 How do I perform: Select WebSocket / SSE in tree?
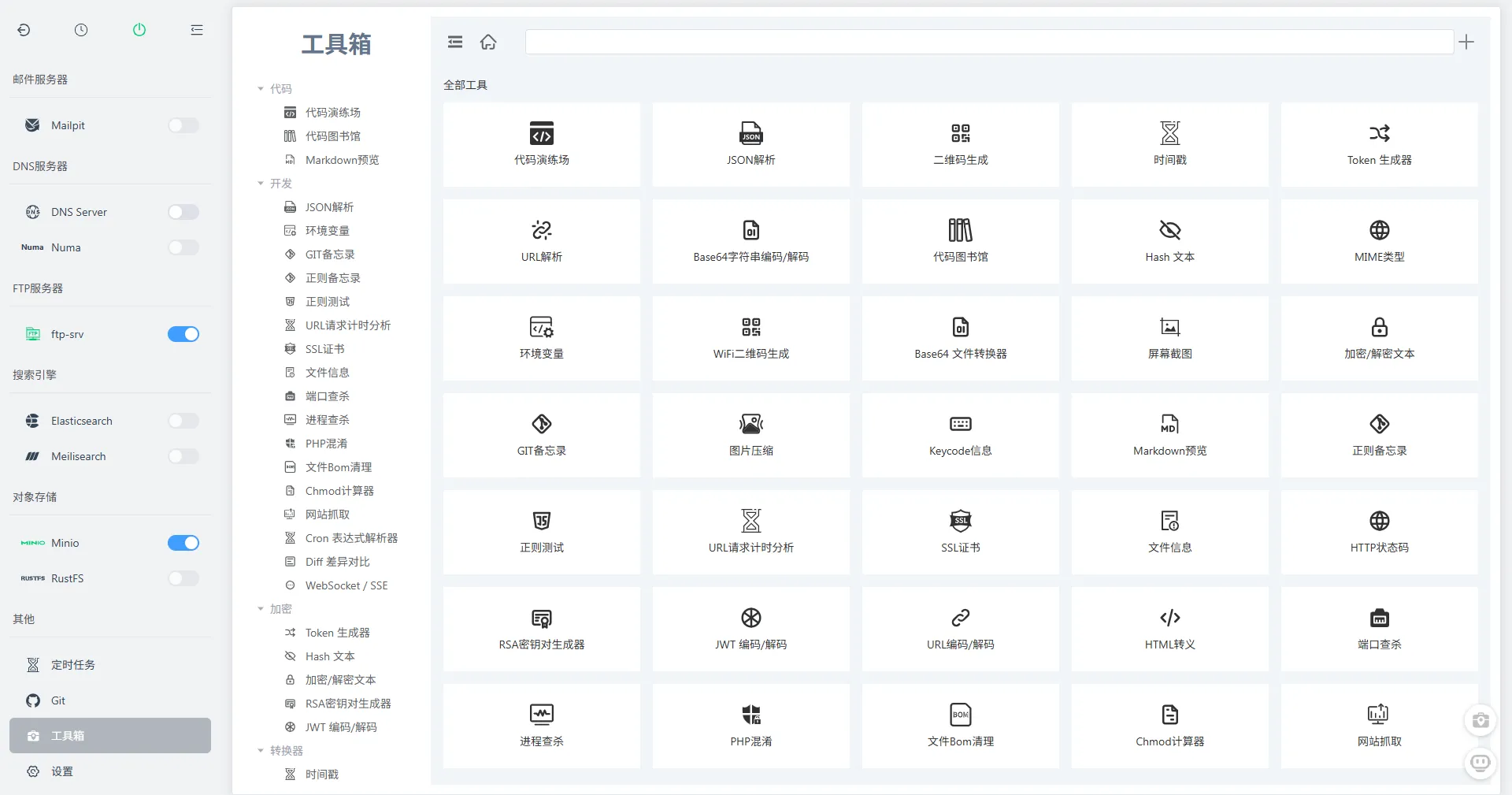coord(346,585)
